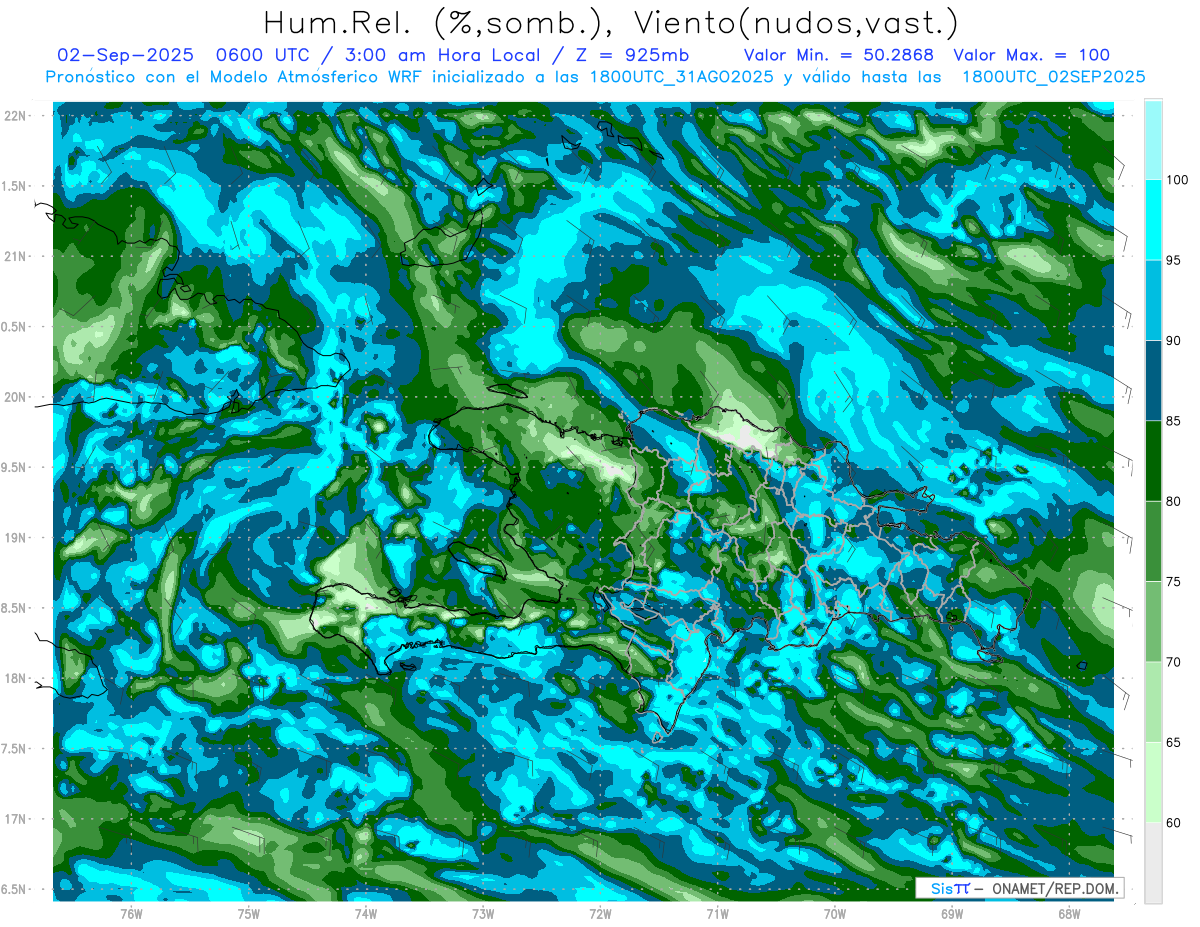Click the '75W' longitude label
This screenshot has width=1200, height=927.
click(249, 913)
